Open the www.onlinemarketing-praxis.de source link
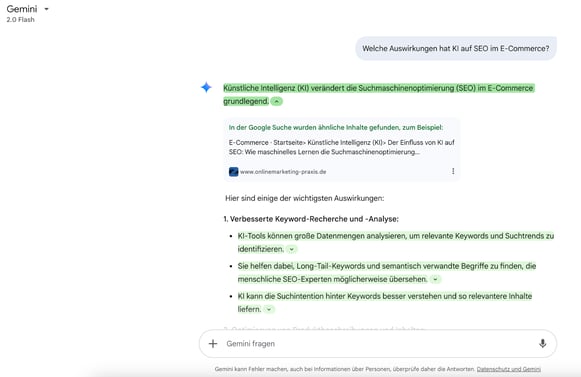 pyautogui.click(x=283, y=172)
